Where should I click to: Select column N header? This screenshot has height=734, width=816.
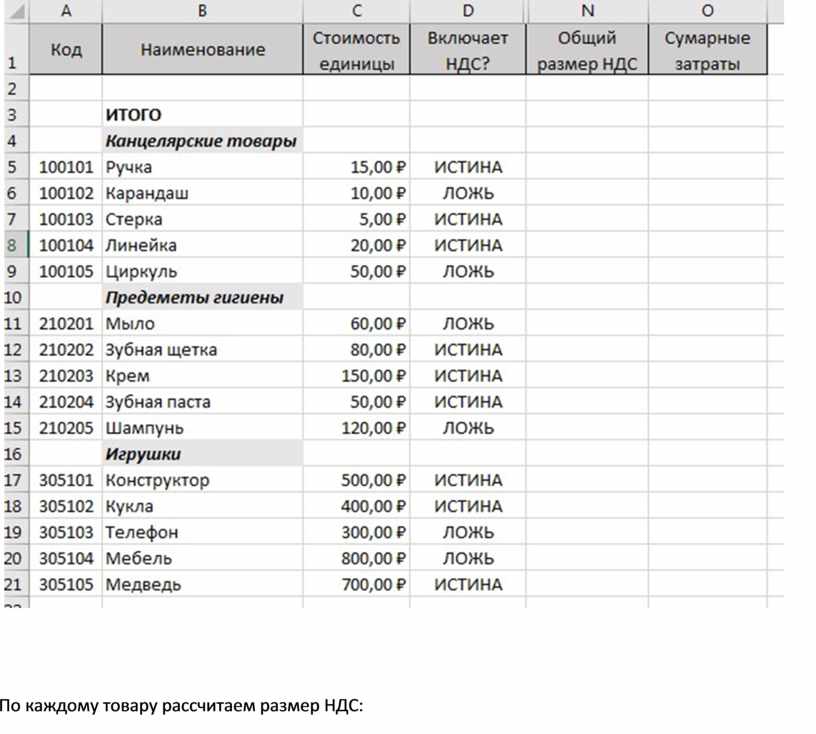[x=588, y=11]
